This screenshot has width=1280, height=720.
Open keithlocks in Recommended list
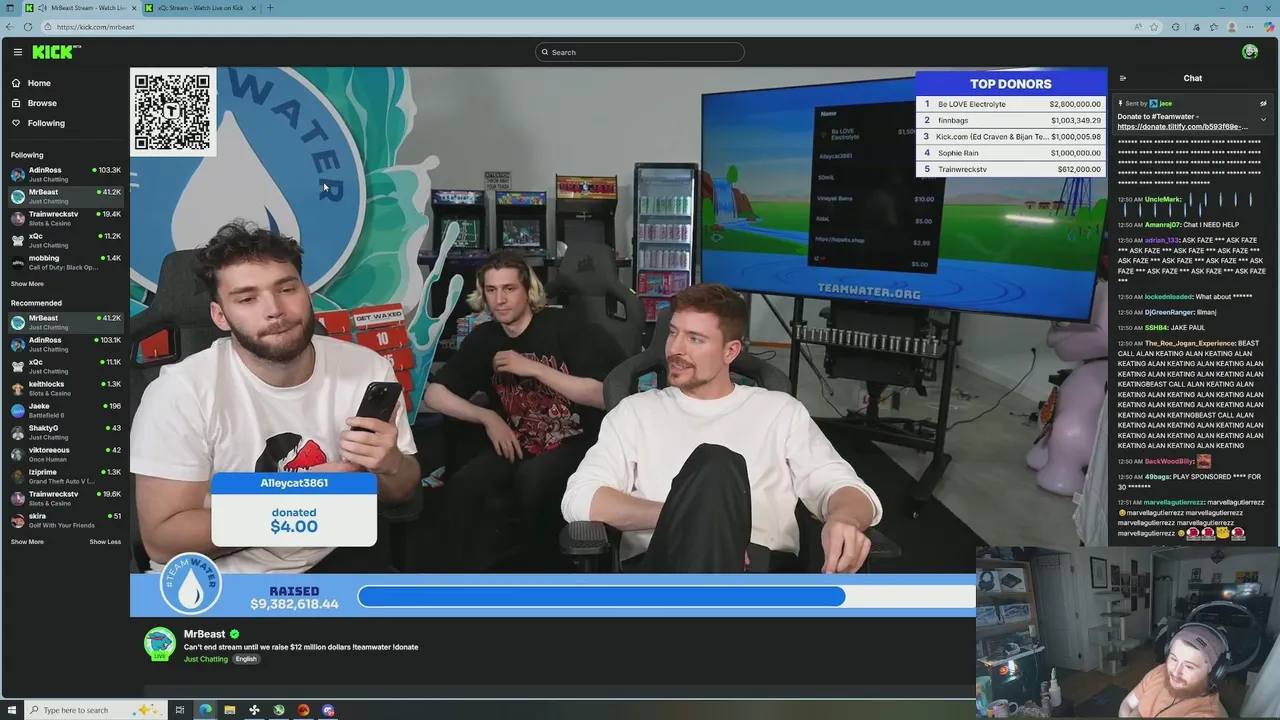pos(65,388)
